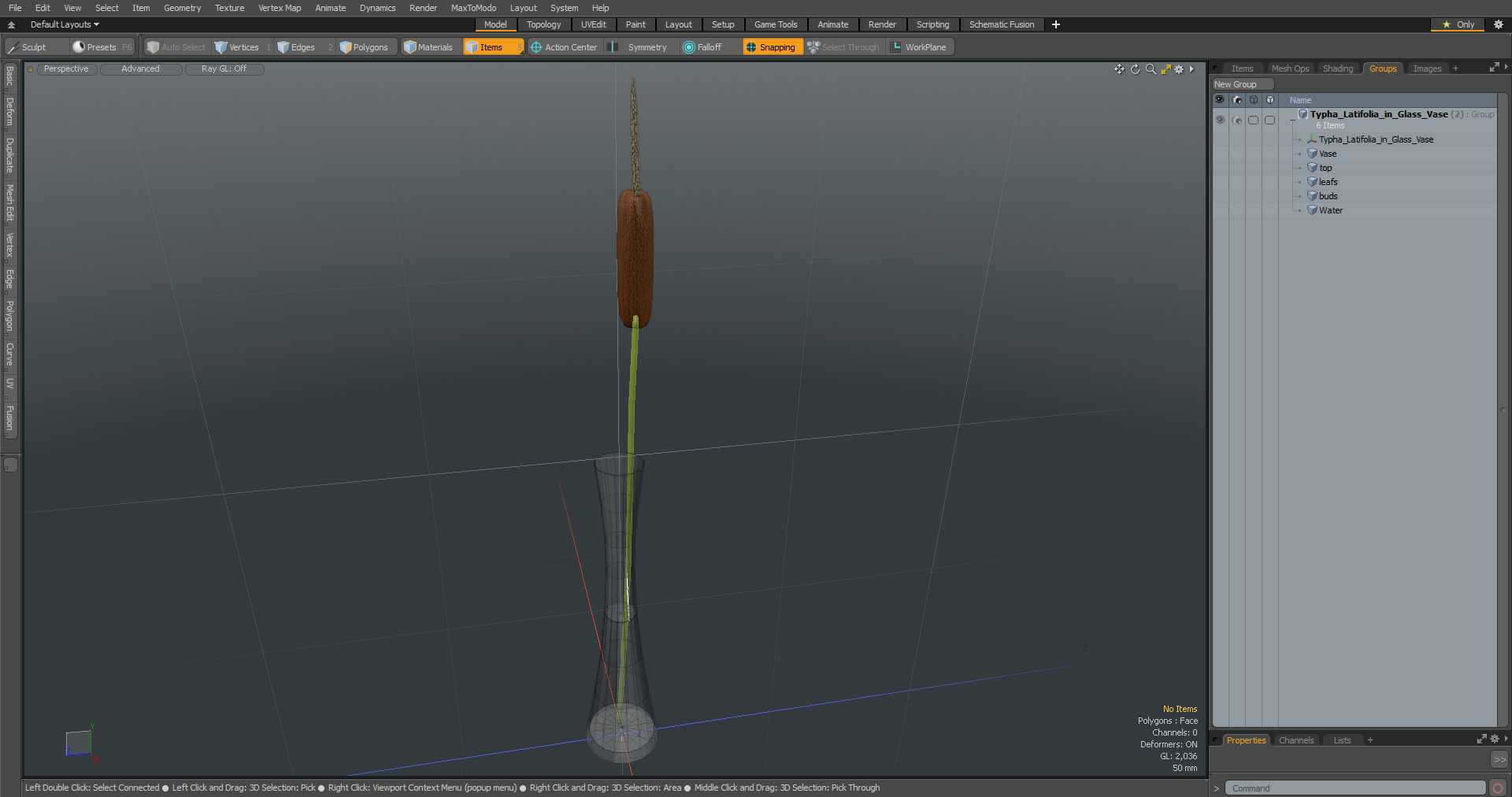
Task: Click the command history record button
Action: tap(1498, 788)
